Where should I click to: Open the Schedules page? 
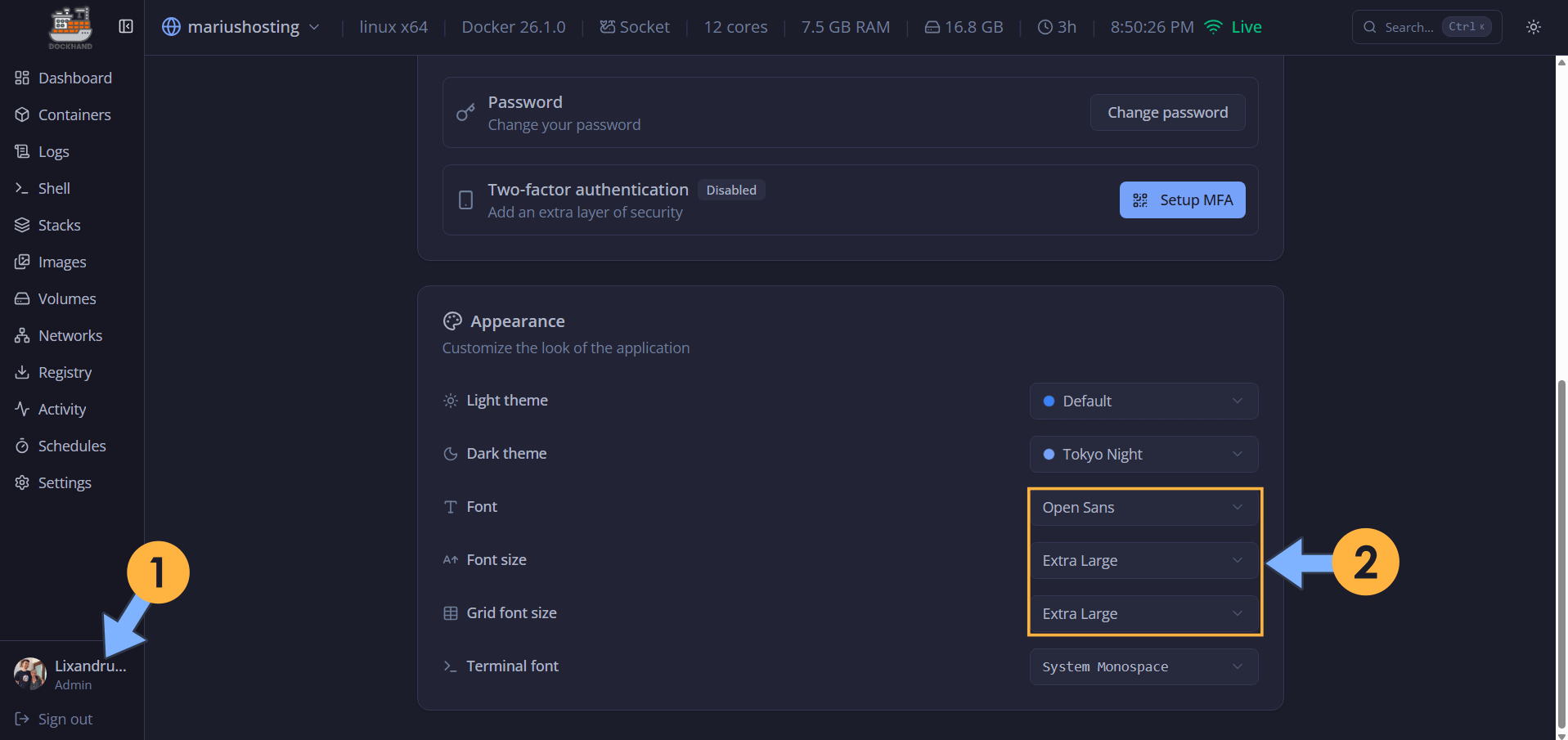point(72,446)
